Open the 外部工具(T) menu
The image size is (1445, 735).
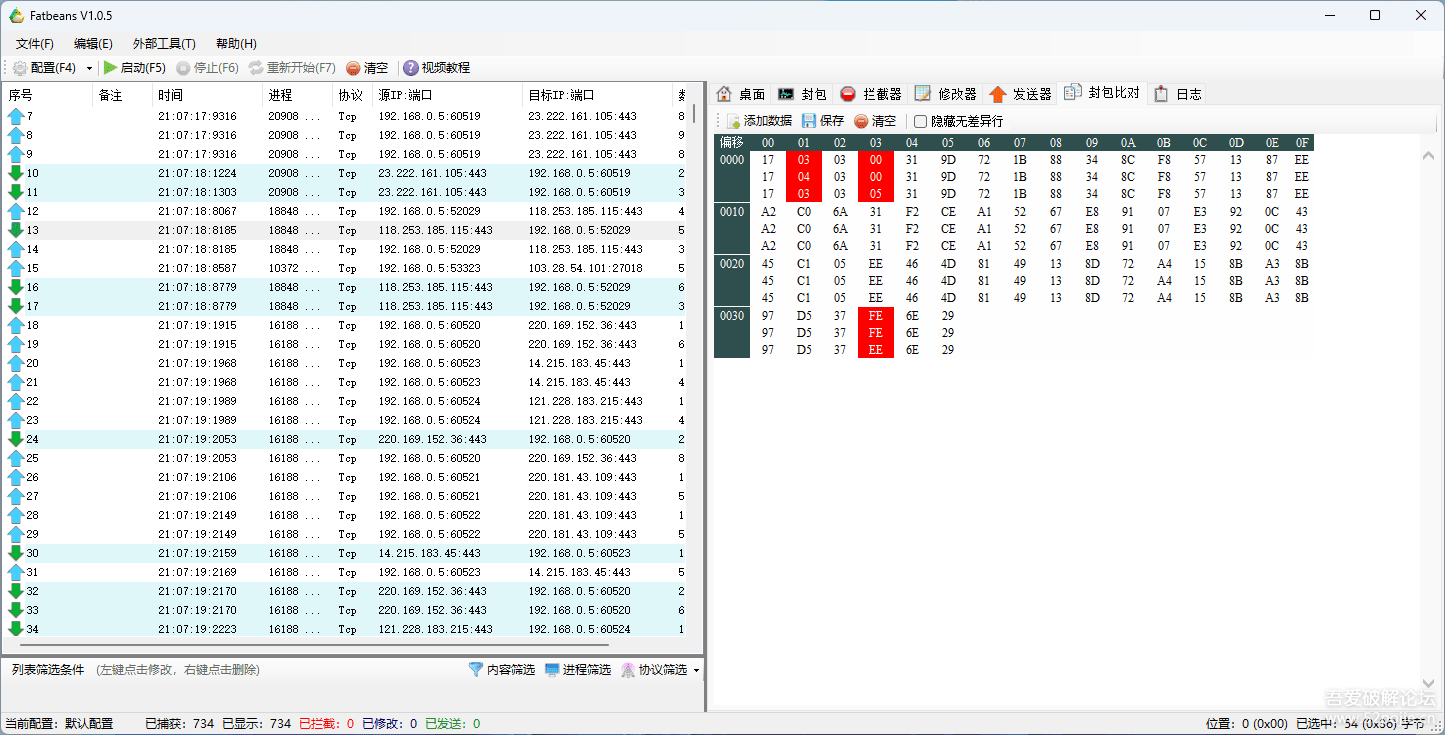(163, 43)
